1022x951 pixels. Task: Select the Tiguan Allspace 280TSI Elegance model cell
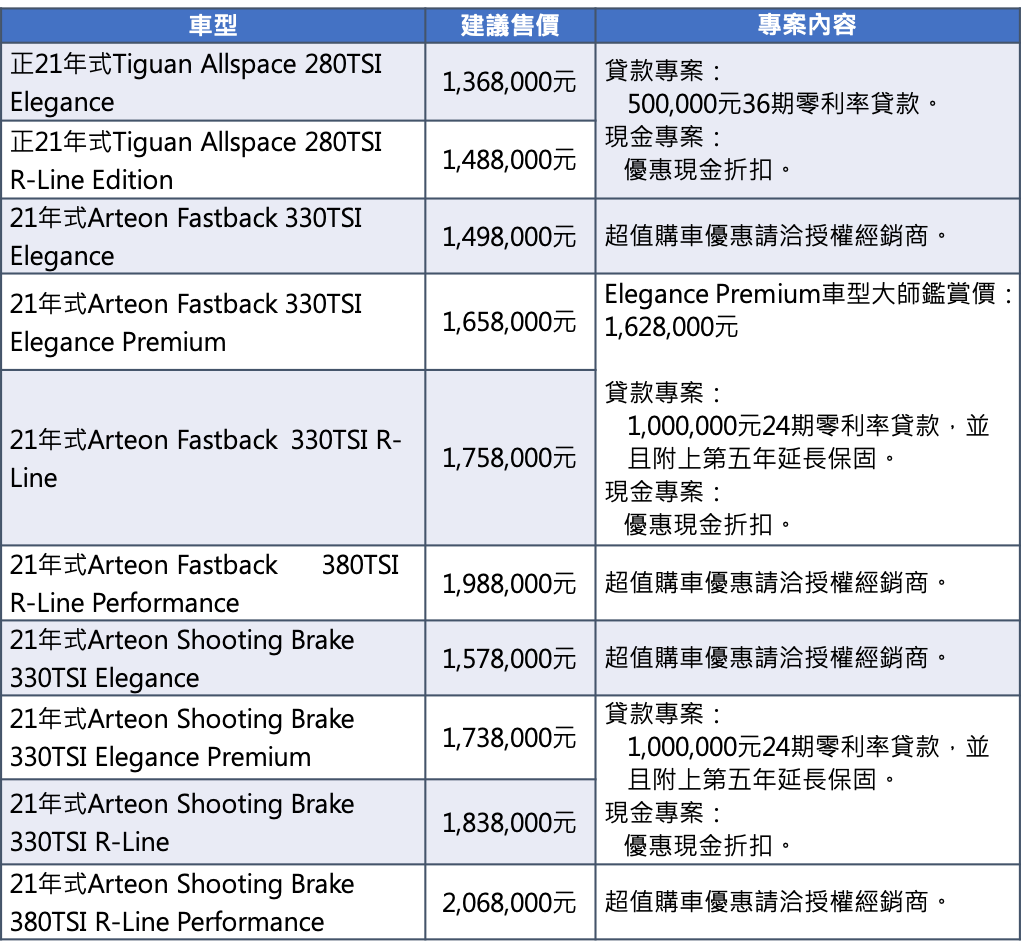tap(213, 82)
